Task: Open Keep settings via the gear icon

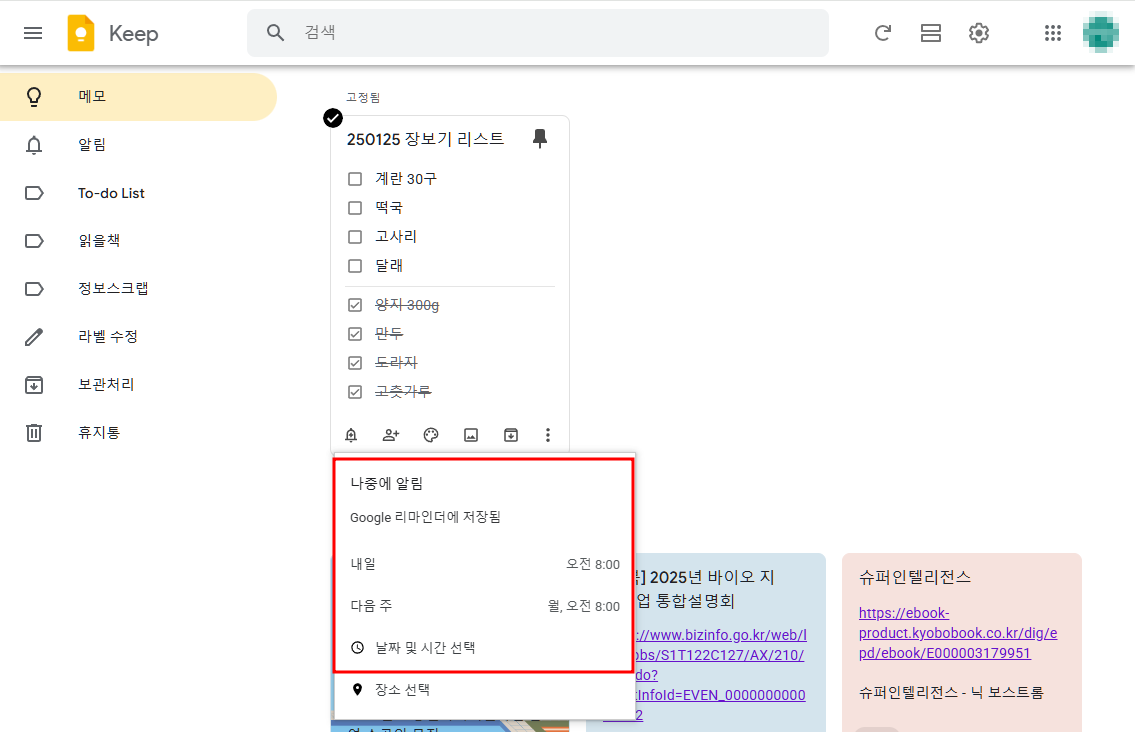Action: (x=978, y=32)
